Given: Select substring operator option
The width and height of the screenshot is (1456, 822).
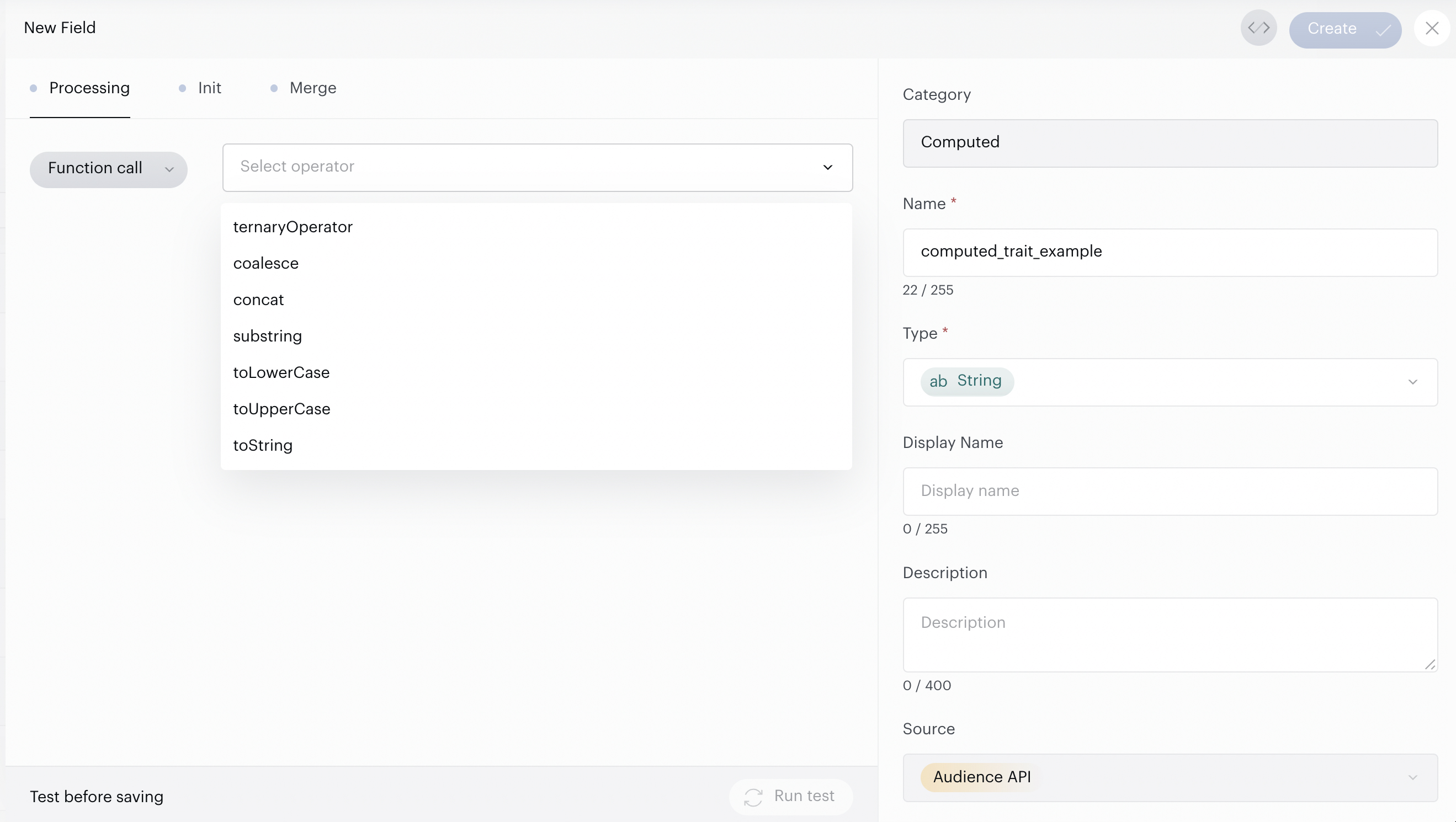Looking at the screenshot, I should coord(536,336).
